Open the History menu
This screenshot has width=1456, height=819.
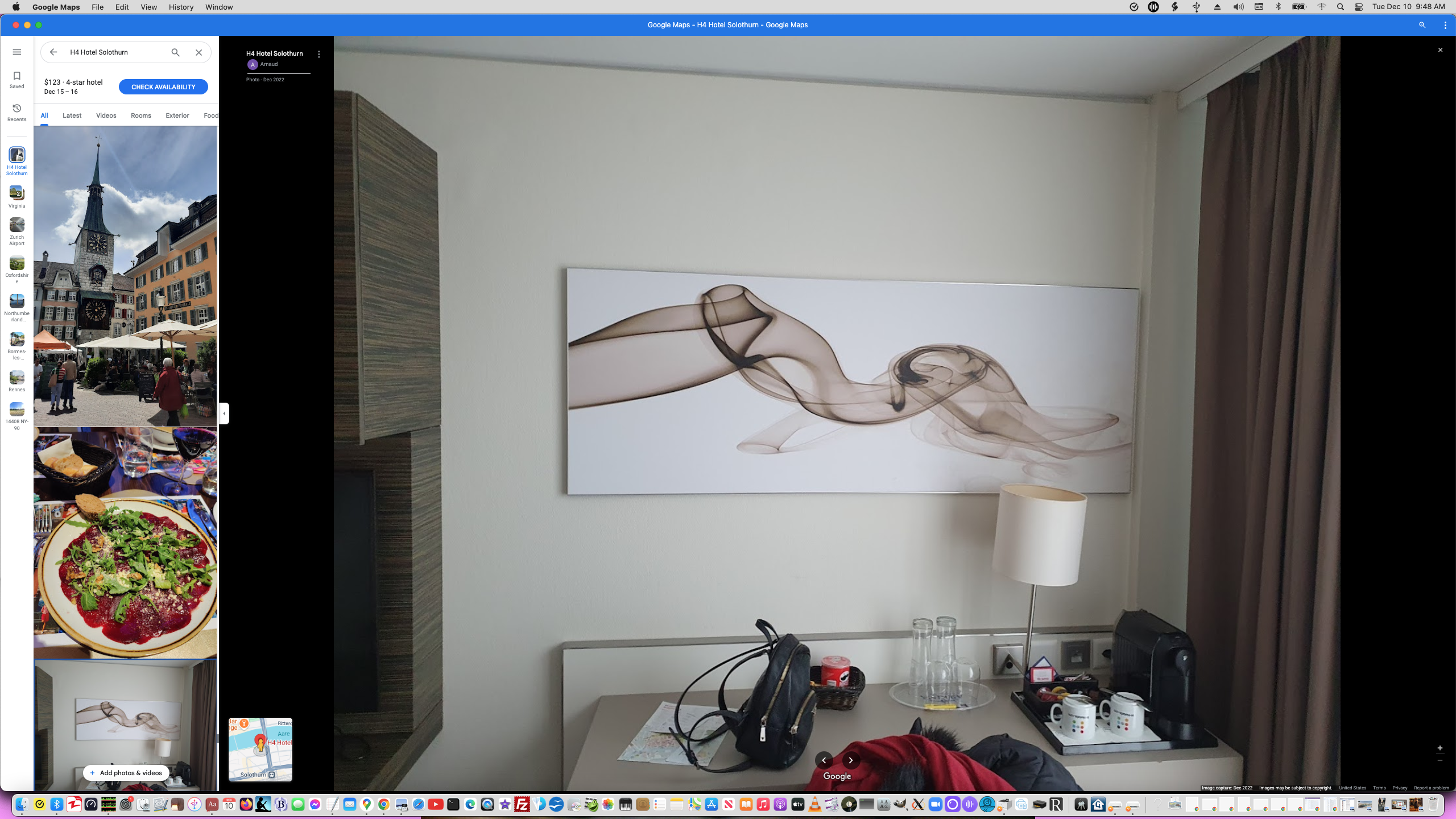point(181,7)
